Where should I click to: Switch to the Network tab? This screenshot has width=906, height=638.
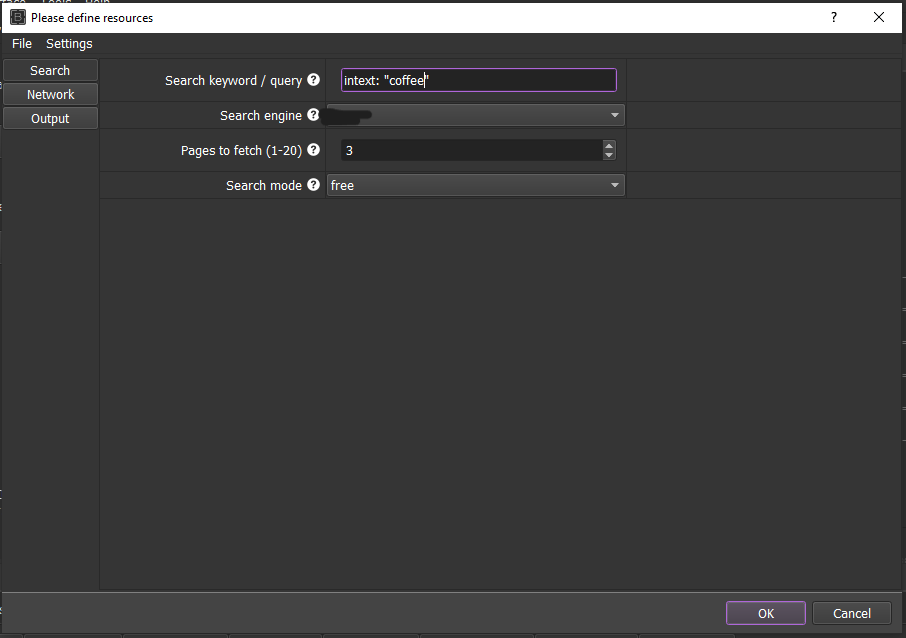point(50,94)
